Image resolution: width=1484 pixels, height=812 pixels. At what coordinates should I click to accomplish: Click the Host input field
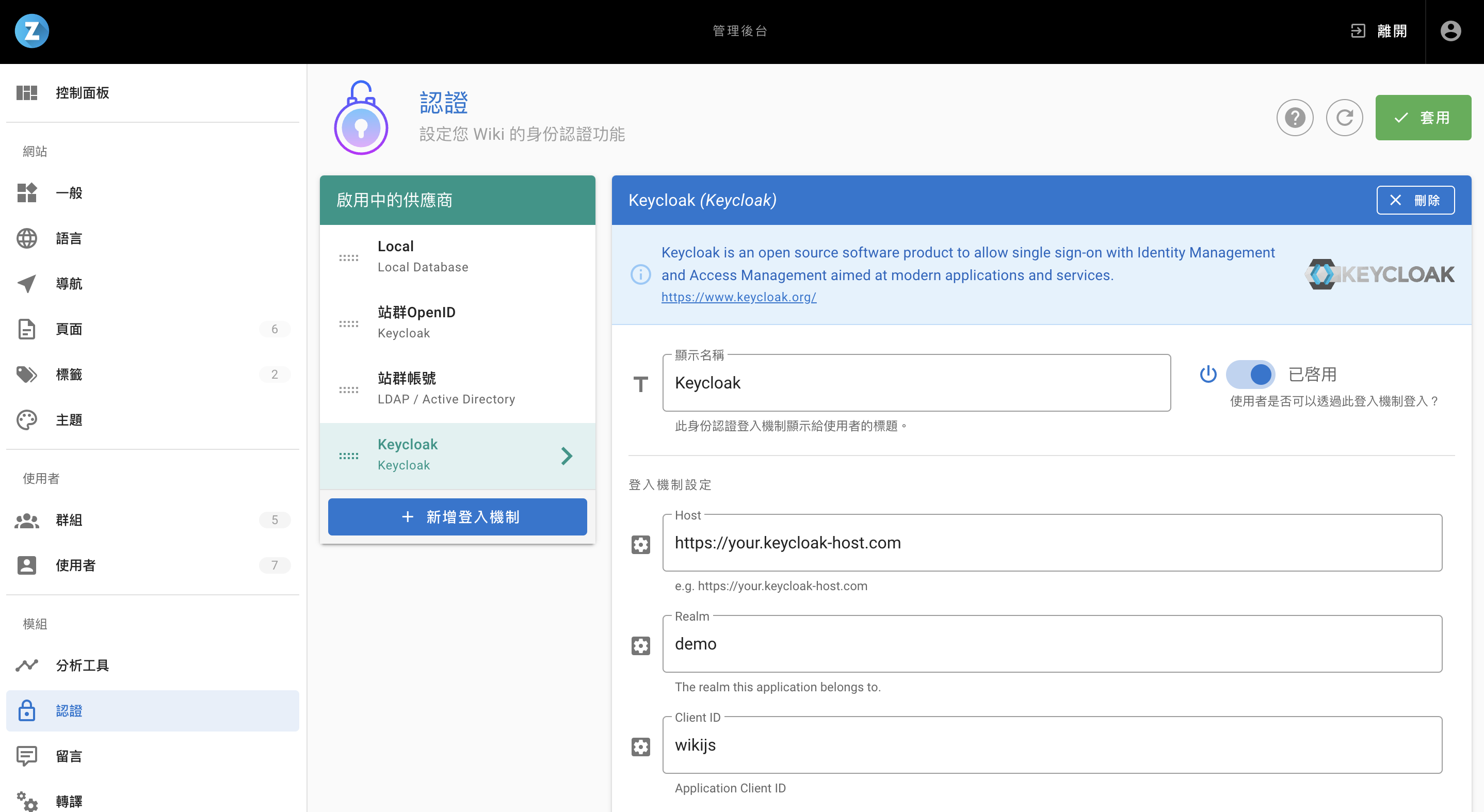pos(1052,543)
